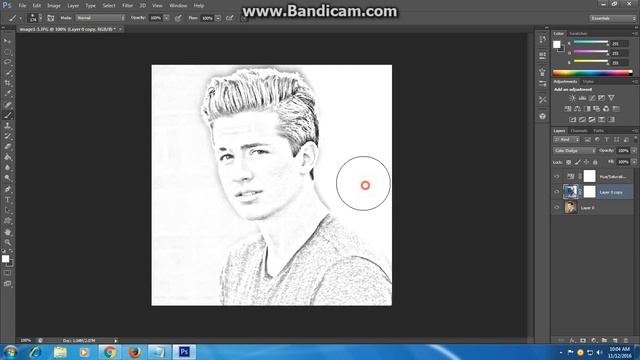Hide Layer 0
The height and width of the screenshot is (360, 640).
(x=557, y=207)
